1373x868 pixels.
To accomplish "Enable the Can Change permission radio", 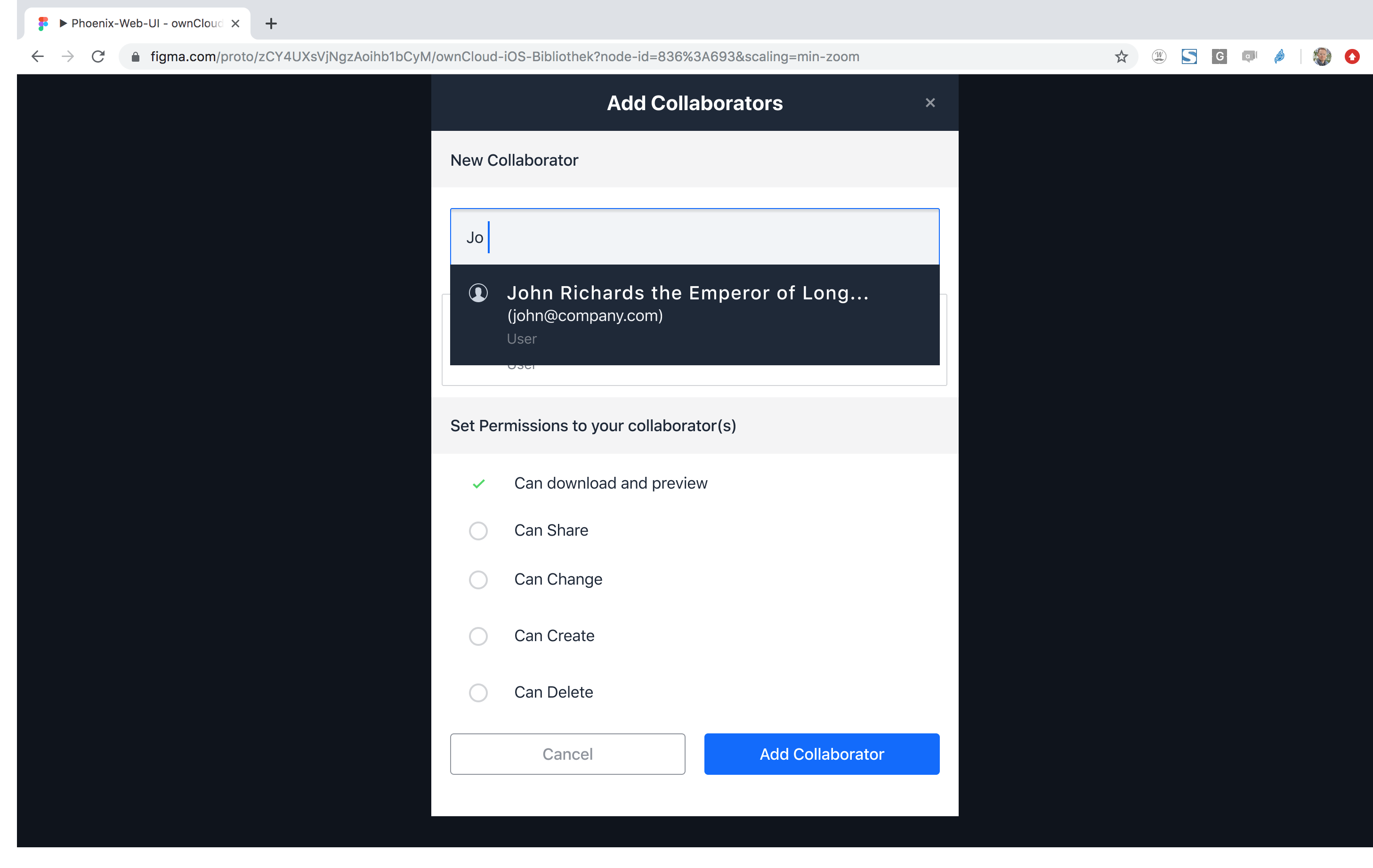I will (478, 579).
